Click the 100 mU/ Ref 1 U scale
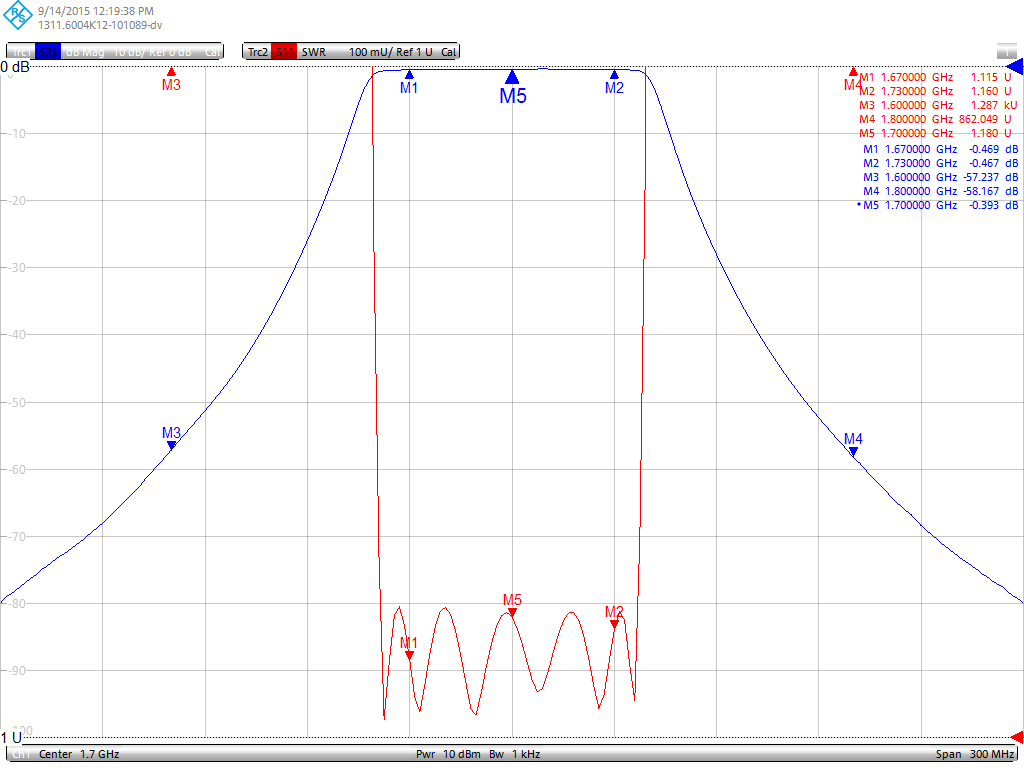Image resolution: width=1024 pixels, height=768 pixels. click(x=391, y=52)
